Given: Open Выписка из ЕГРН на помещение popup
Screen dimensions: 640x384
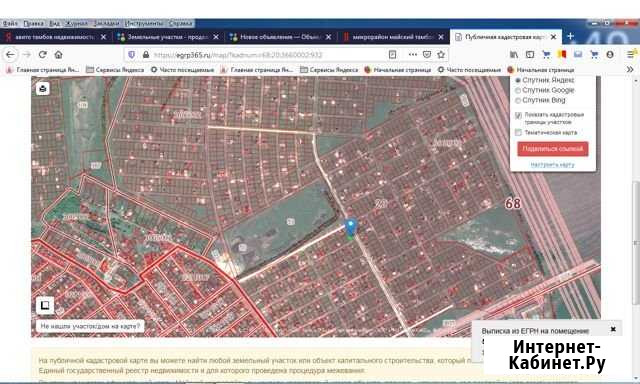Looking at the screenshot, I should point(535,331).
